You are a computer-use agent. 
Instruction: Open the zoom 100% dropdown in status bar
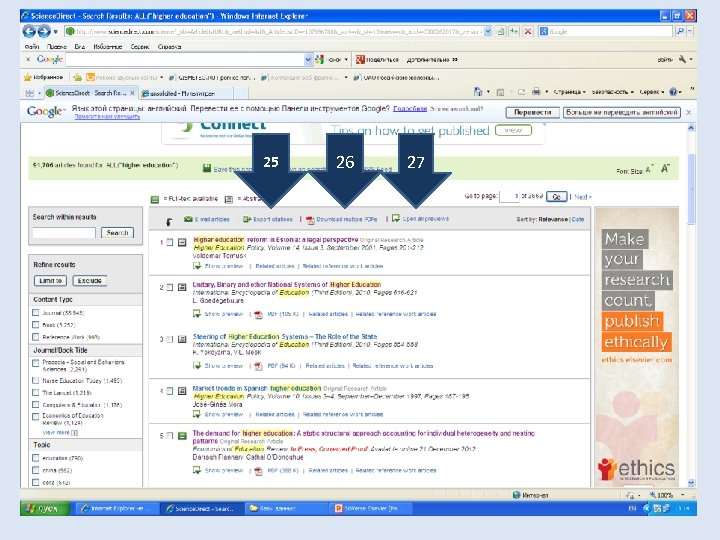click(682, 495)
